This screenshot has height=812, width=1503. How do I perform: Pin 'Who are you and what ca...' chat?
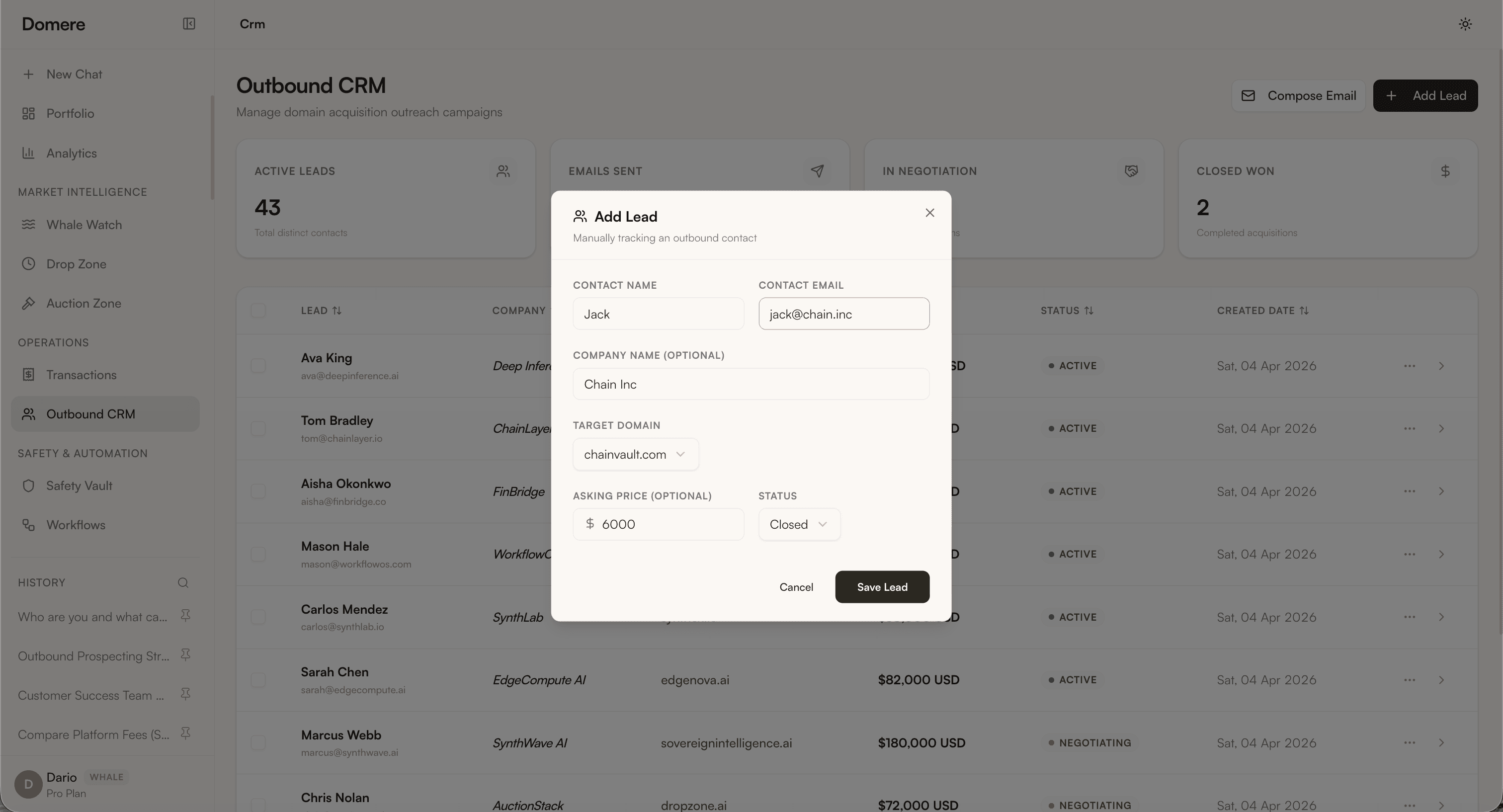[x=185, y=615]
